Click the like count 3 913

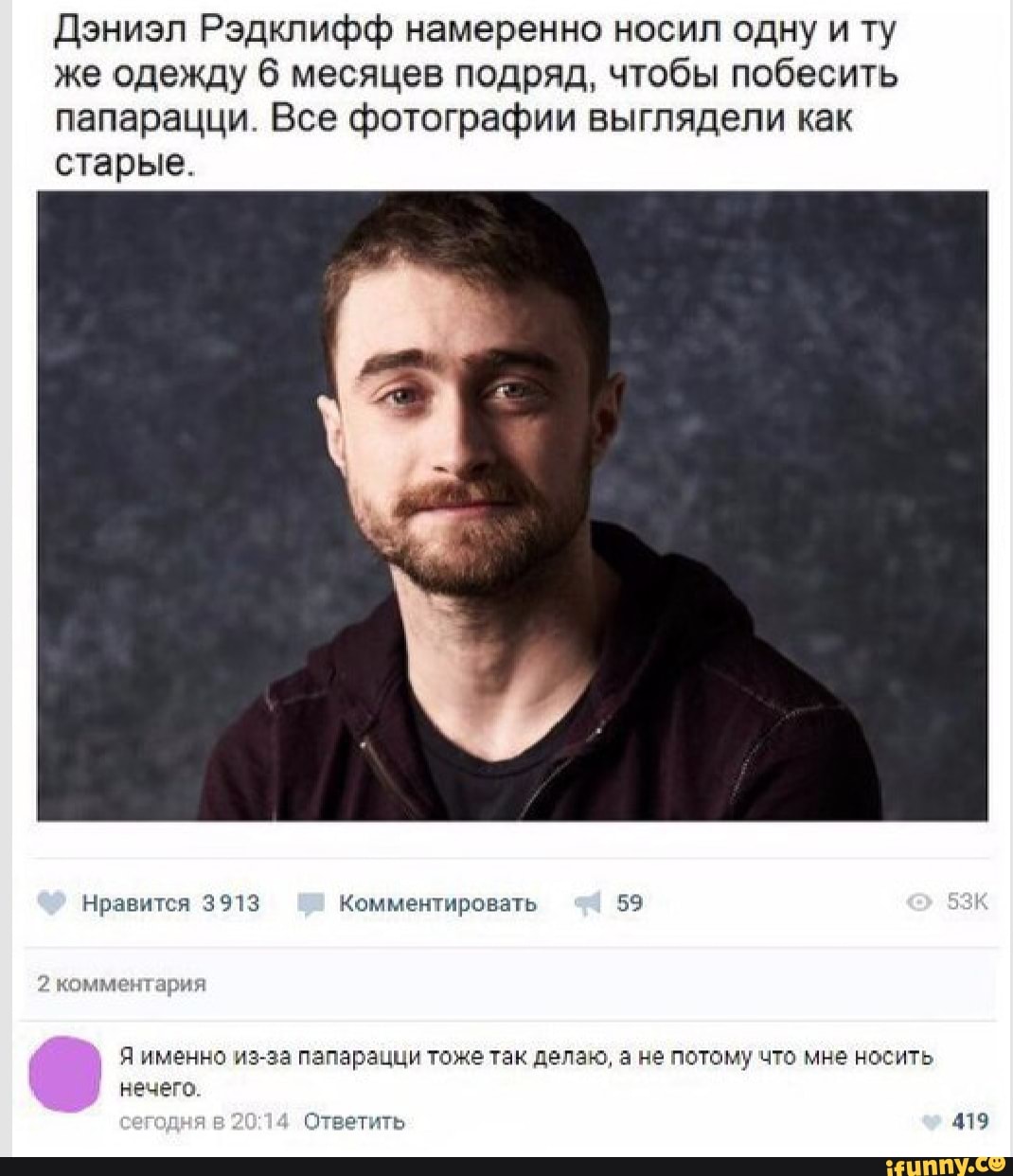(x=232, y=903)
